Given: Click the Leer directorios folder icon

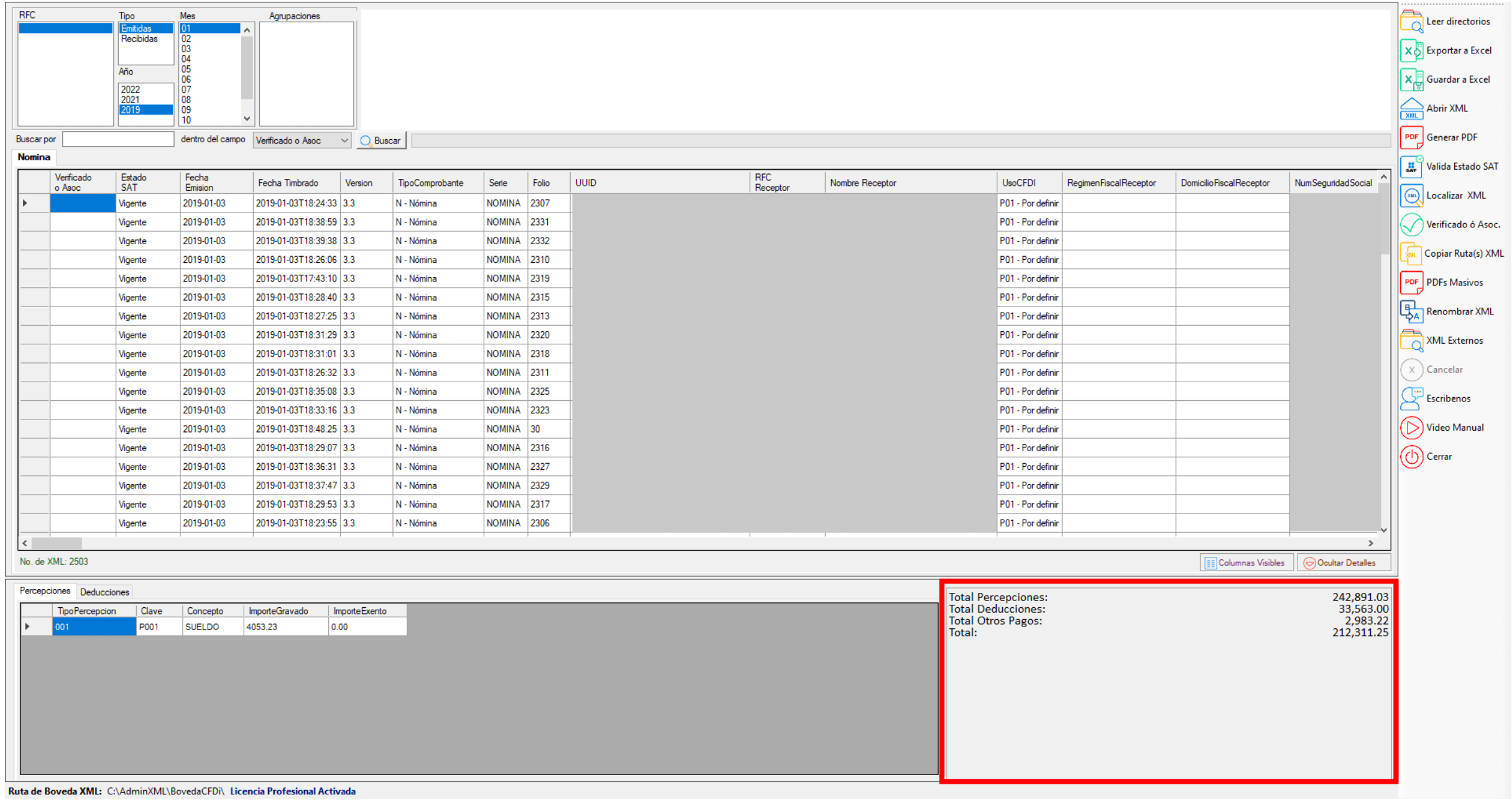Looking at the screenshot, I should coord(1411,22).
